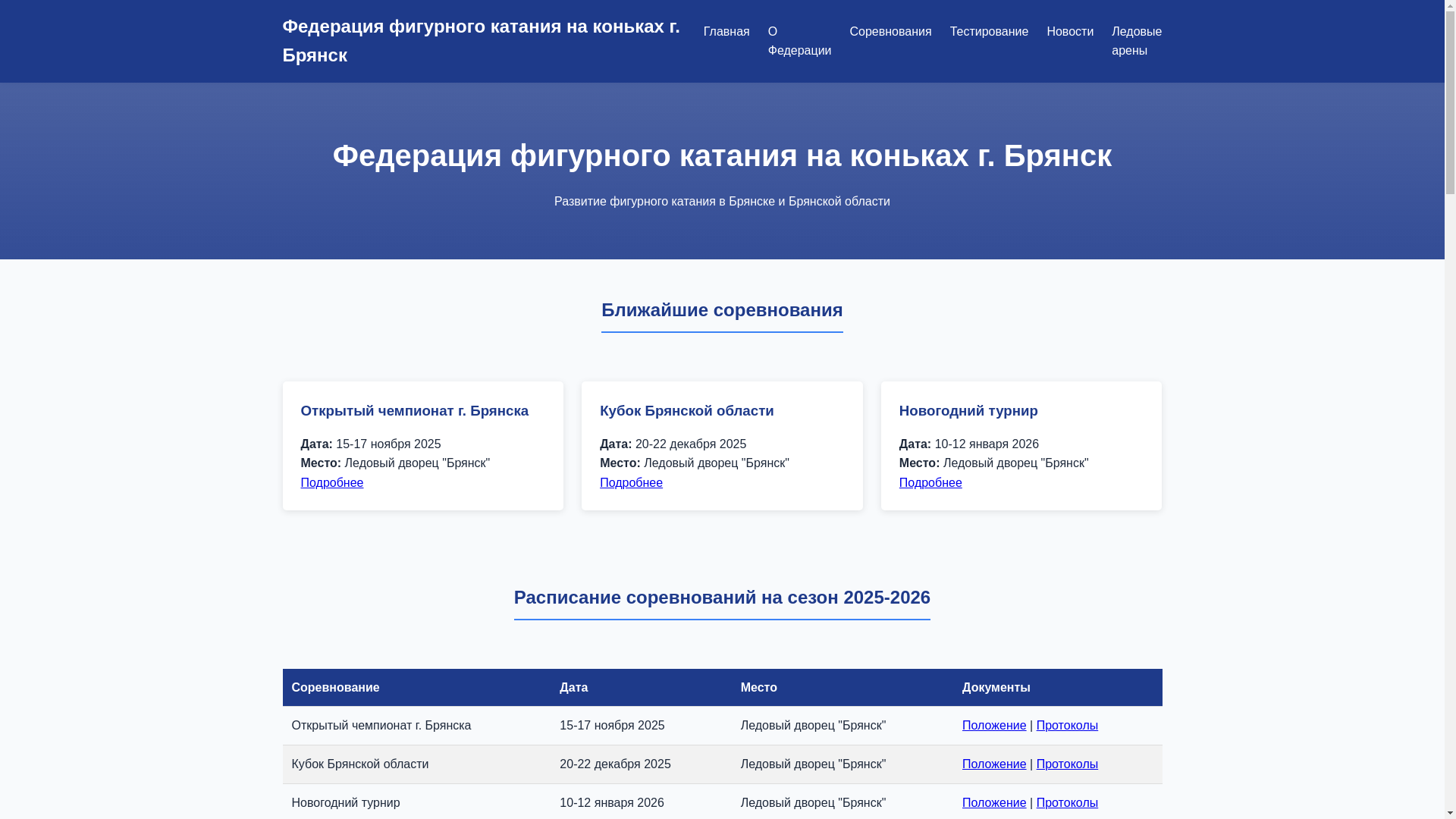Navigate to Ледовые арены
The height and width of the screenshot is (819, 1456).
[x=1135, y=41]
